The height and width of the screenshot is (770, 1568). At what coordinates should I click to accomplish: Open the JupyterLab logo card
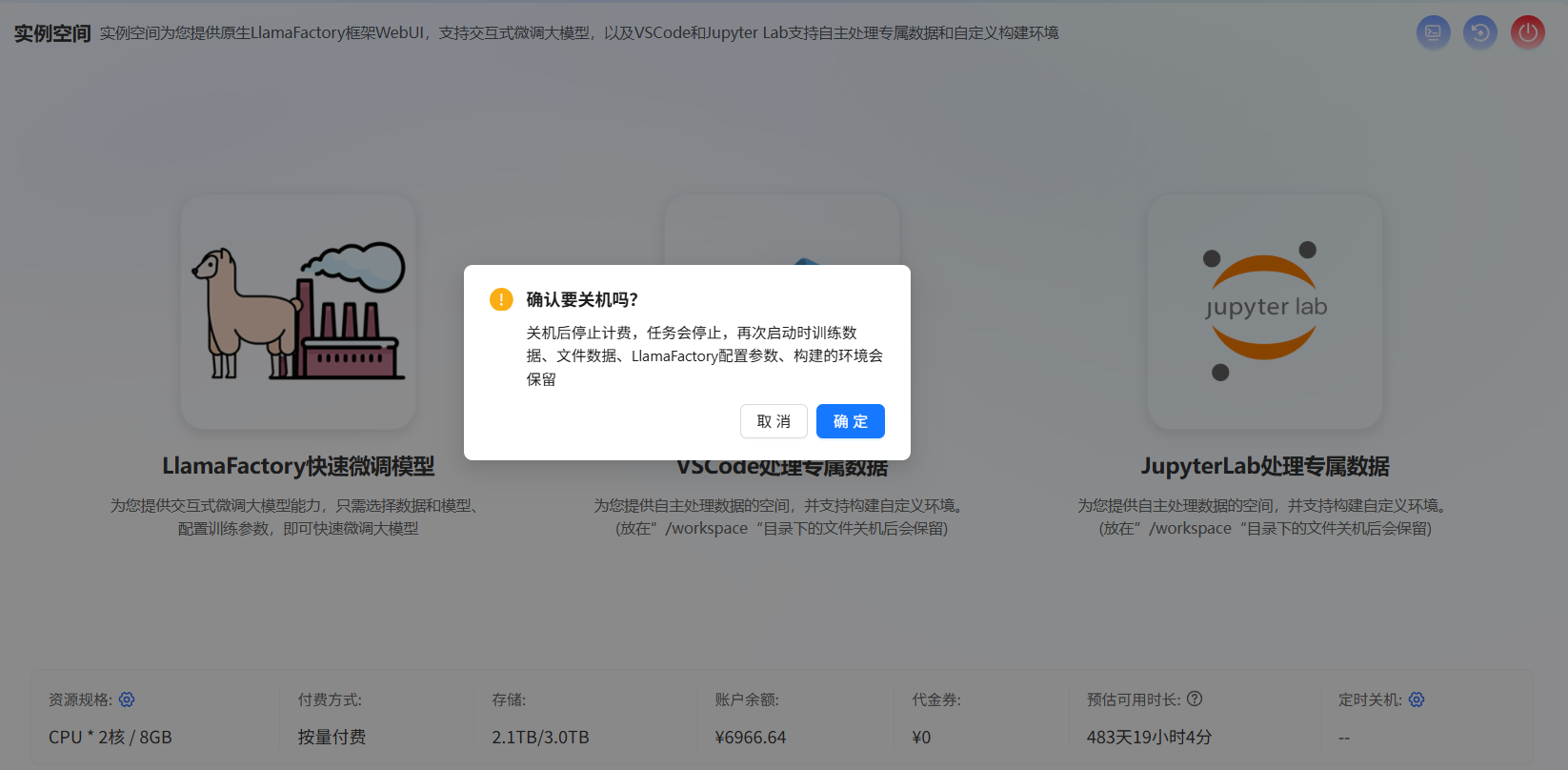pyautogui.click(x=1265, y=312)
